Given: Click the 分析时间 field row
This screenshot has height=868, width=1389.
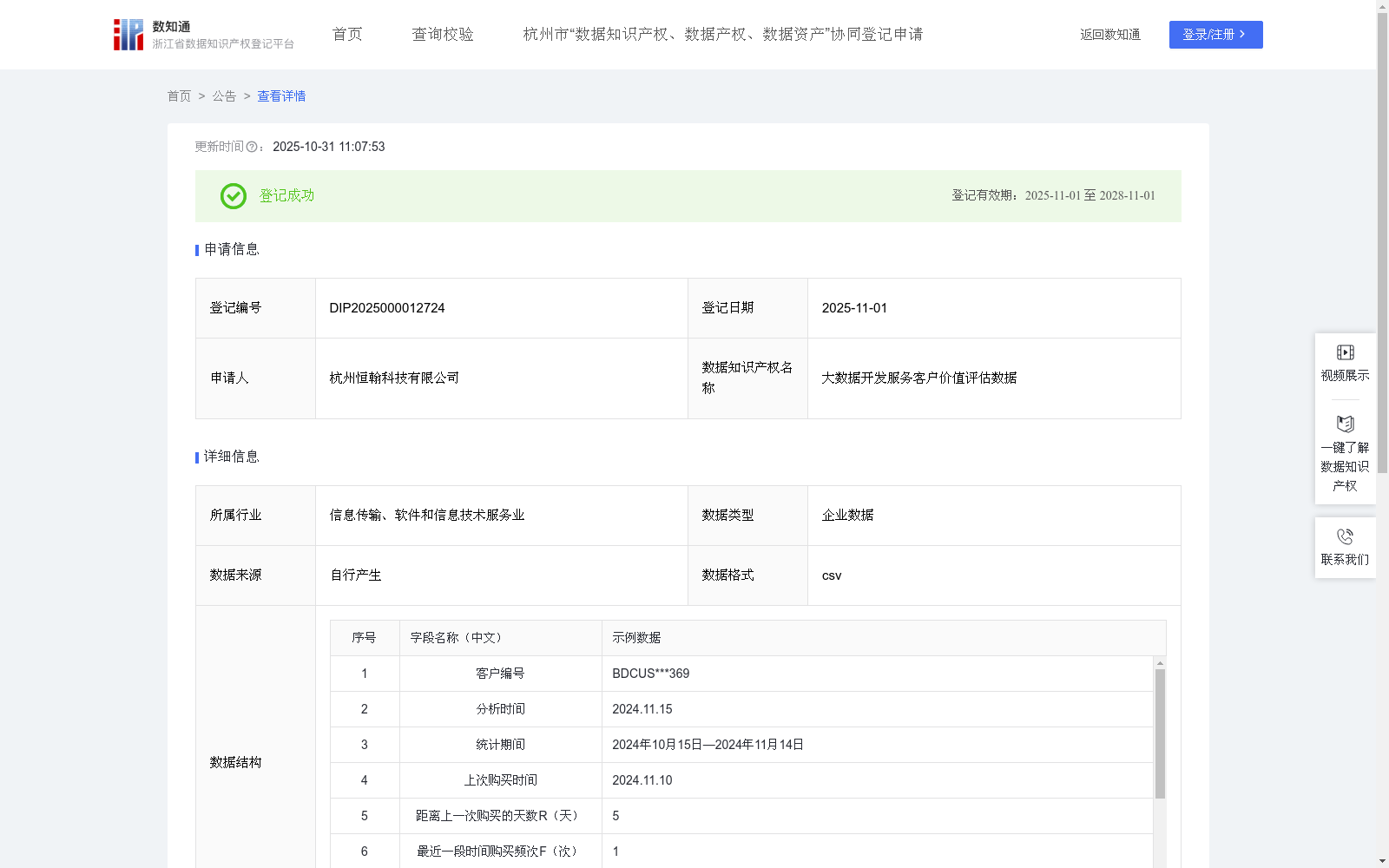Looking at the screenshot, I should pos(742,709).
